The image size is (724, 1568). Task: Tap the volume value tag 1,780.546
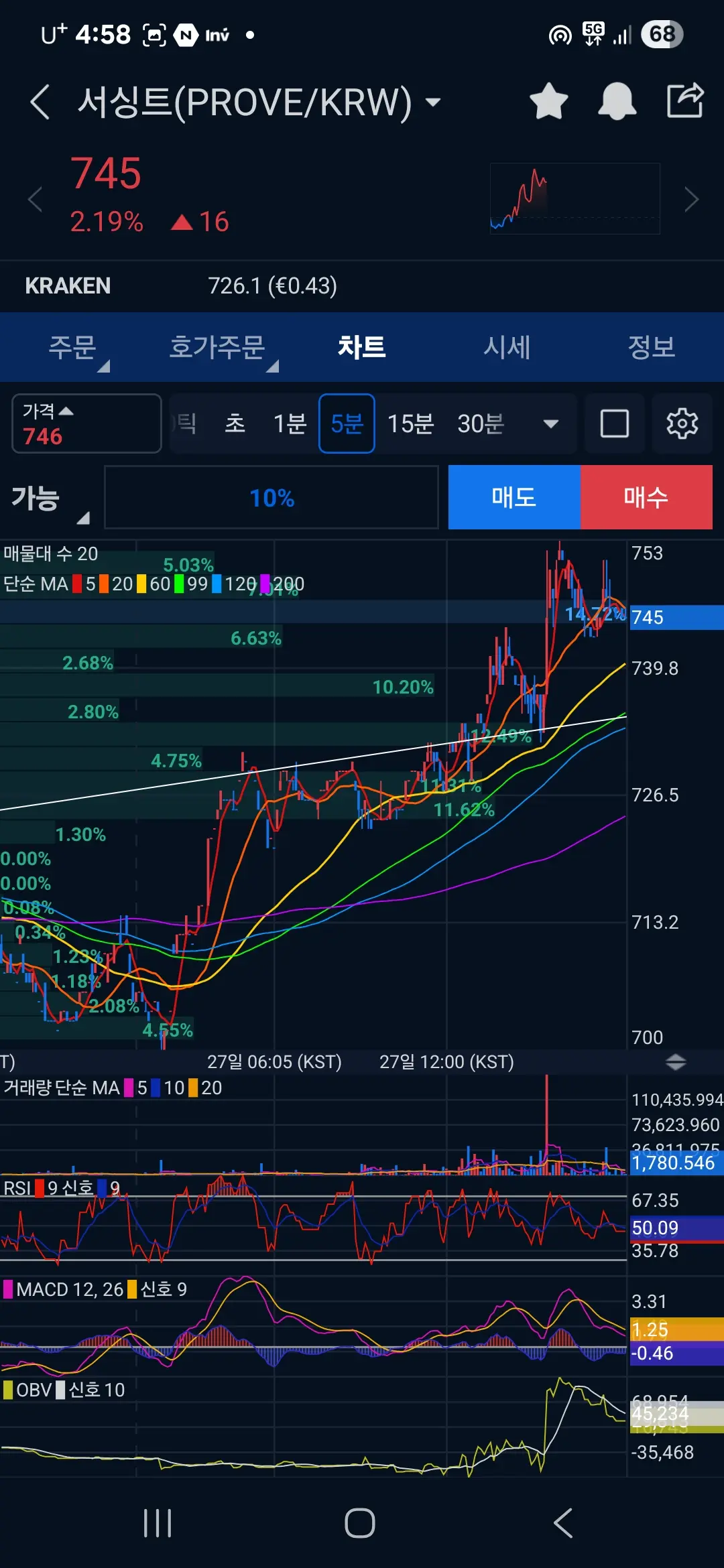676,1163
